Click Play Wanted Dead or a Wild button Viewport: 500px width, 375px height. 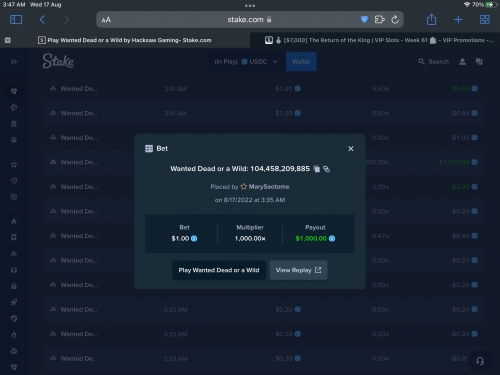point(219,270)
